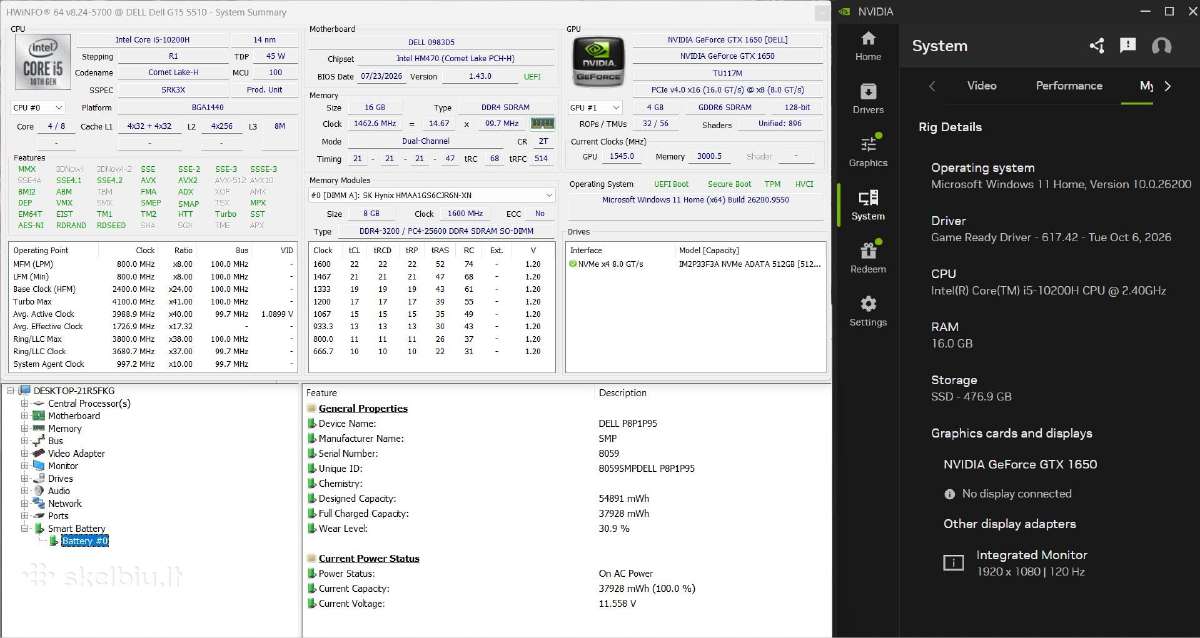Click the Windows 11 Home operating system field

point(697,200)
